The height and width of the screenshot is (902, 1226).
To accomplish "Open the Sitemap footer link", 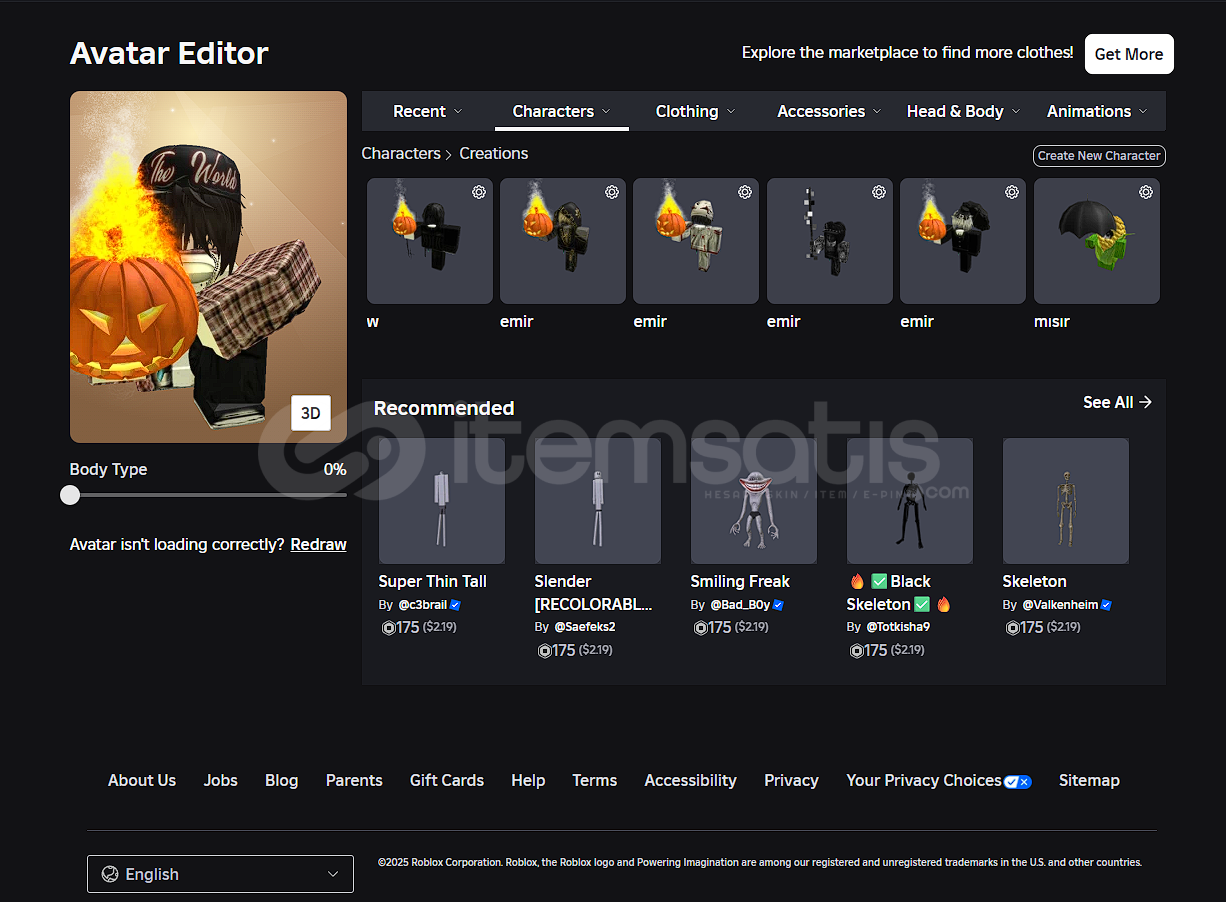I will [1089, 780].
